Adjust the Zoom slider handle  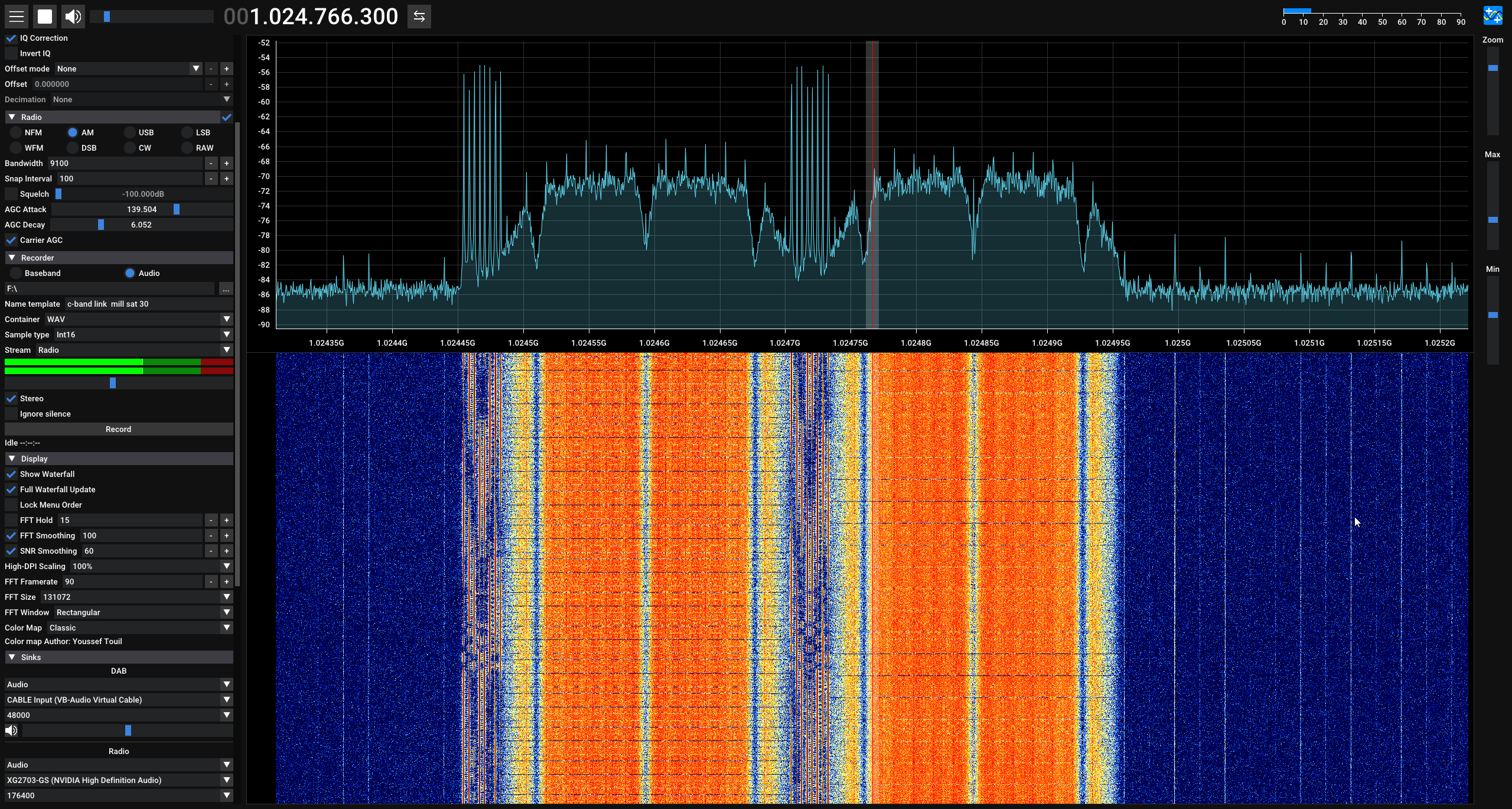click(1493, 68)
